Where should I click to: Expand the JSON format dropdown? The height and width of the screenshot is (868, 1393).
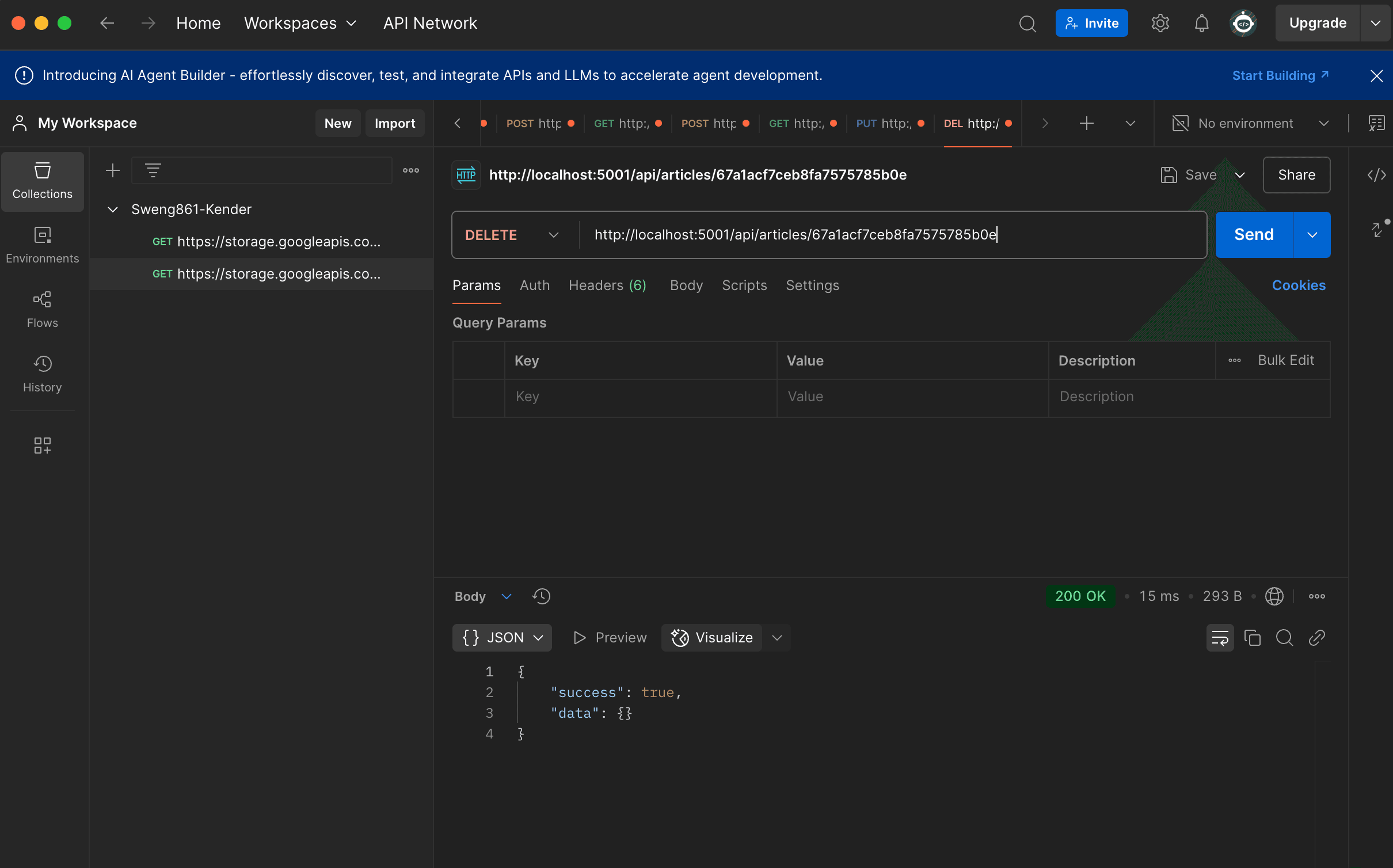pos(502,638)
